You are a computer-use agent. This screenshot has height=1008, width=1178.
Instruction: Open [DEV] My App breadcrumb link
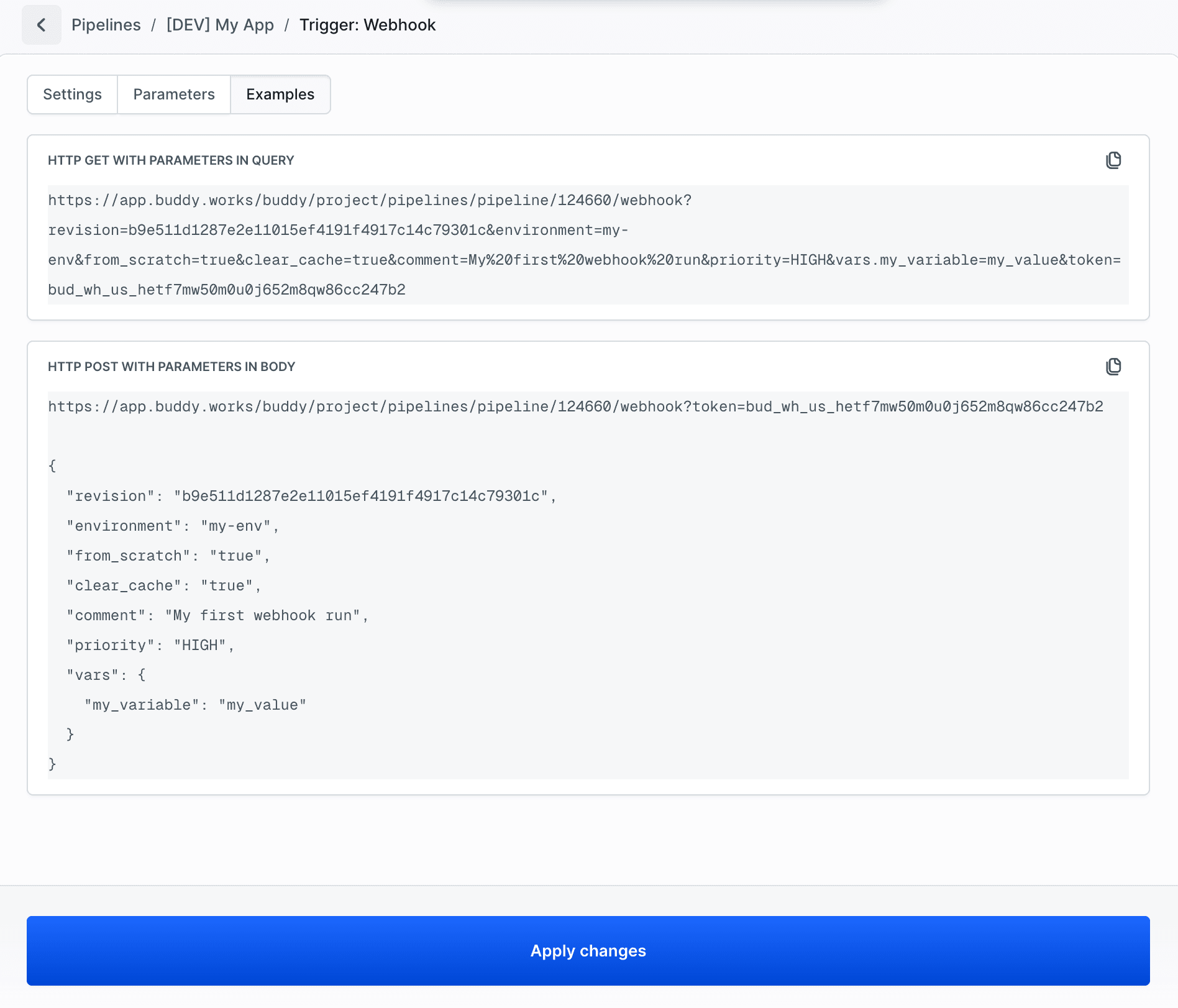[220, 25]
